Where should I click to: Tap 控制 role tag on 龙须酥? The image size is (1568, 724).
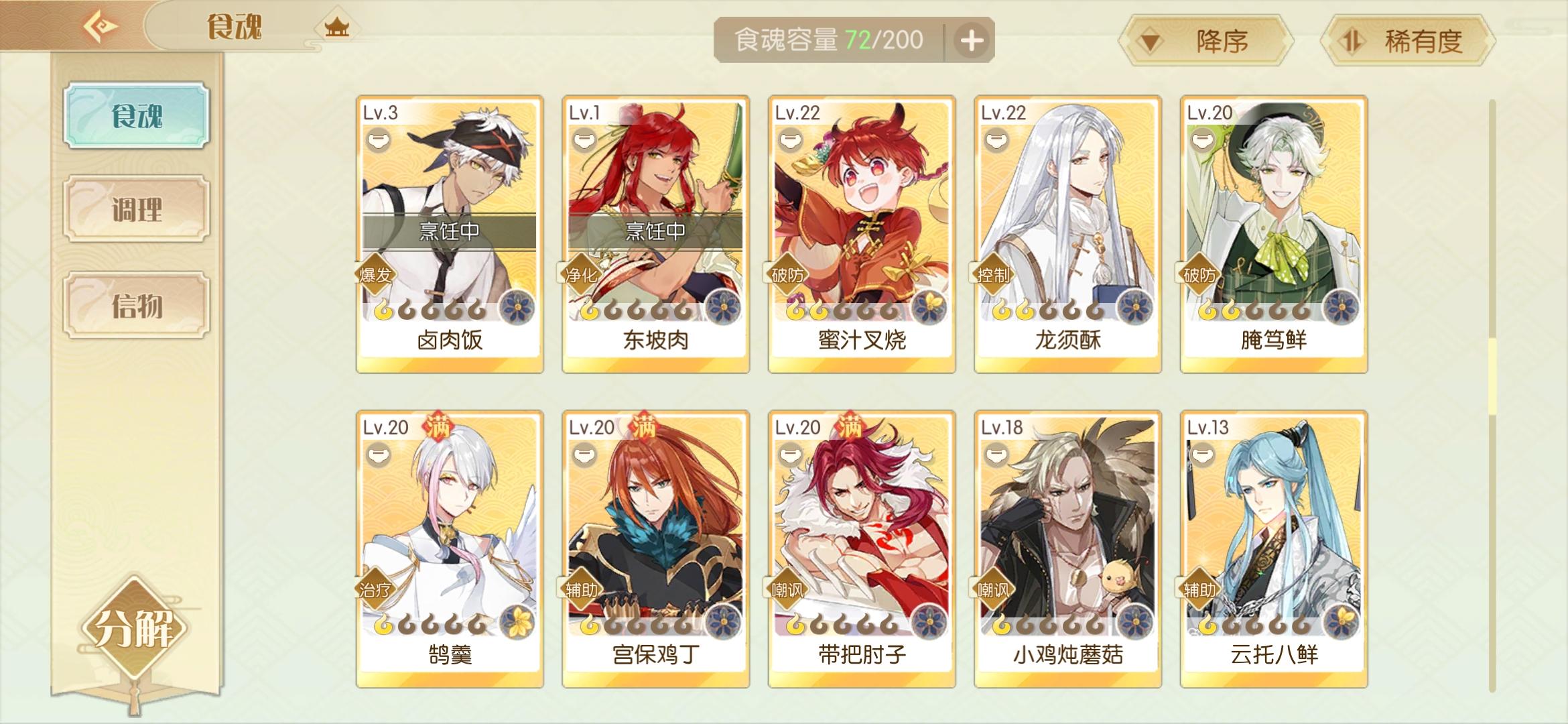[993, 275]
